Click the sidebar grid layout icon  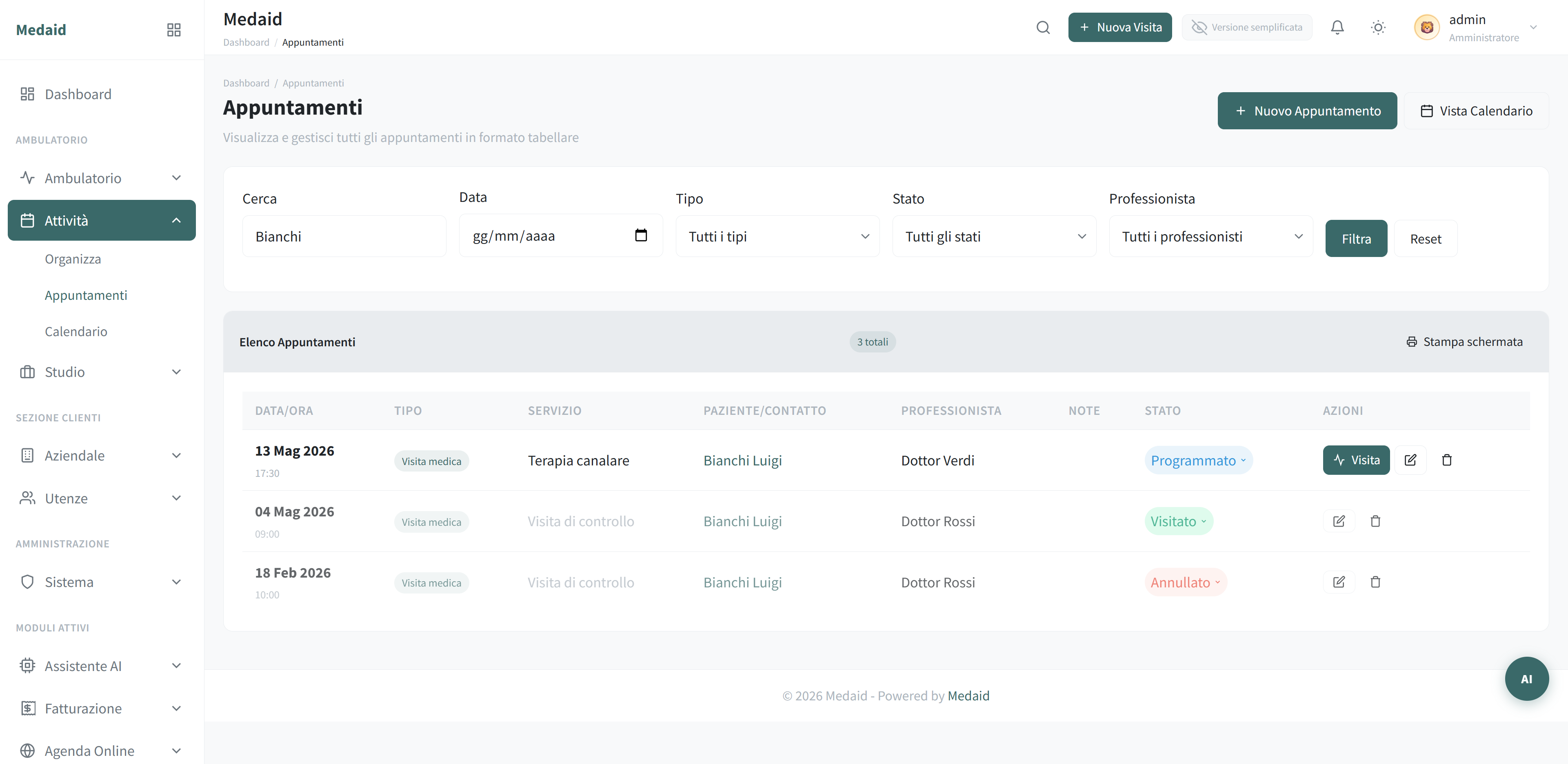tap(173, 30)
